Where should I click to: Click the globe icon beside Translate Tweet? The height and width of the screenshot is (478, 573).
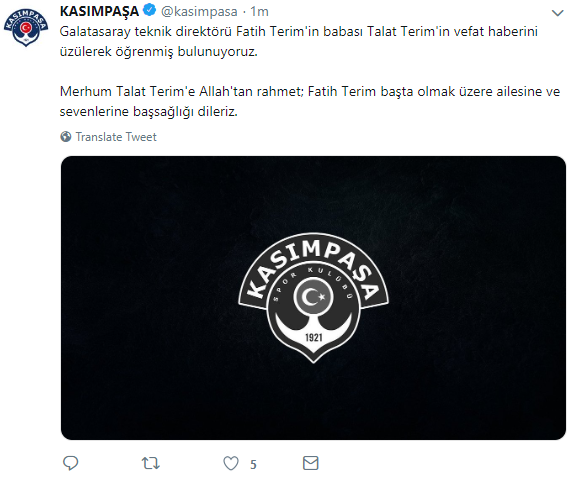point(66,137)
